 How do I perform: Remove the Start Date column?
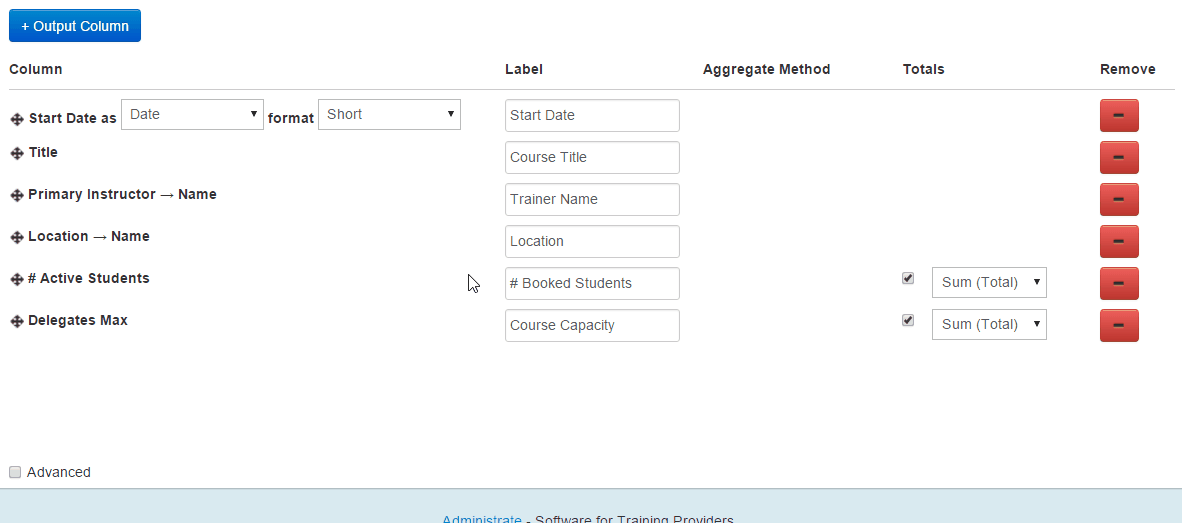coord(1119,115)
